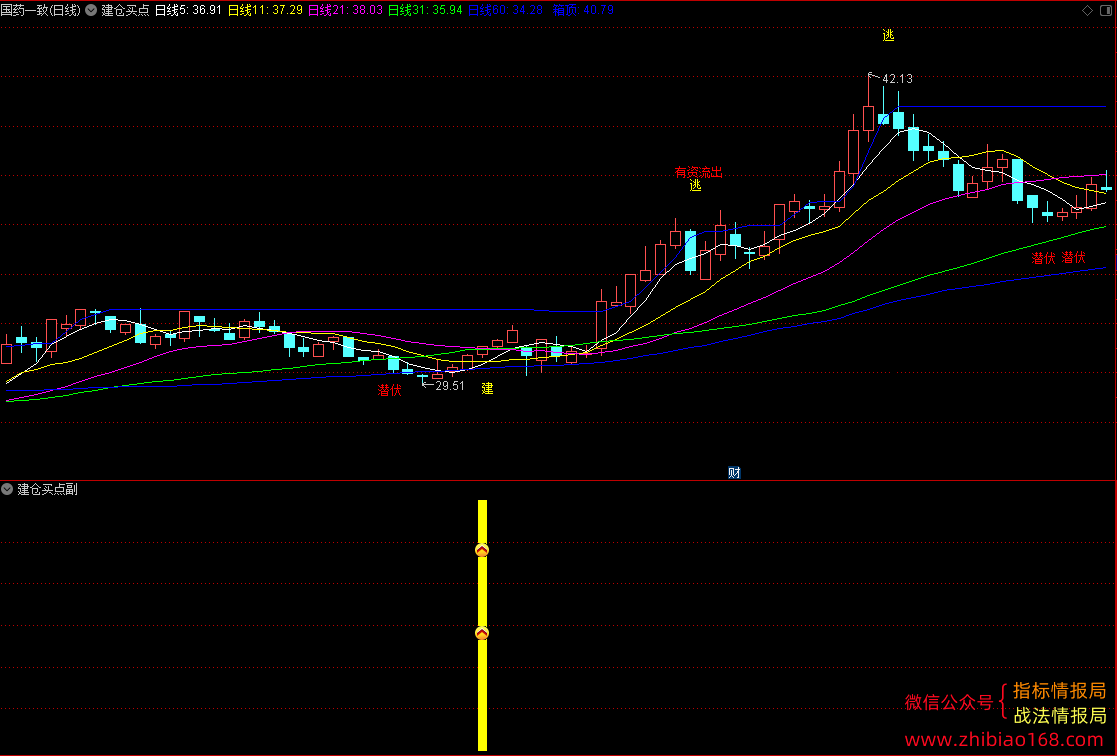Click the 29.51 low price label
Screen dimensions: 1117x756
tap(450, 385)
